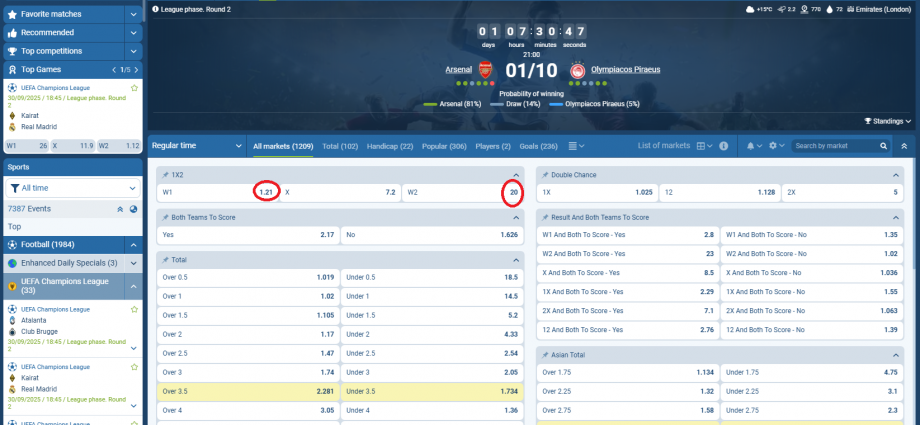
Task: Click the Football ball icon in Sports list
Action: (12, 245)
